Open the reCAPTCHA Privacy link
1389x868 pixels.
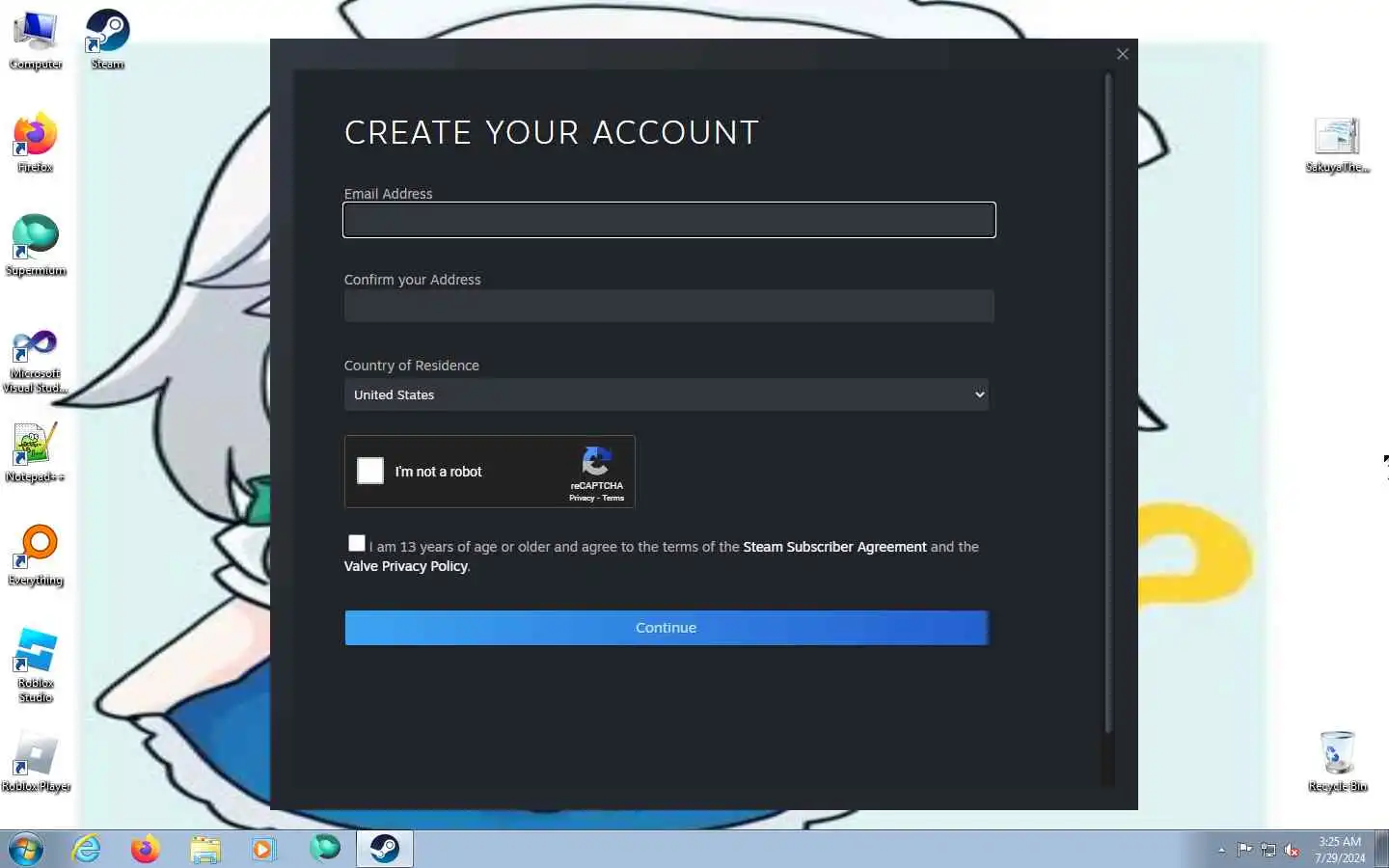pyautogui.click(x=581, y=498)
